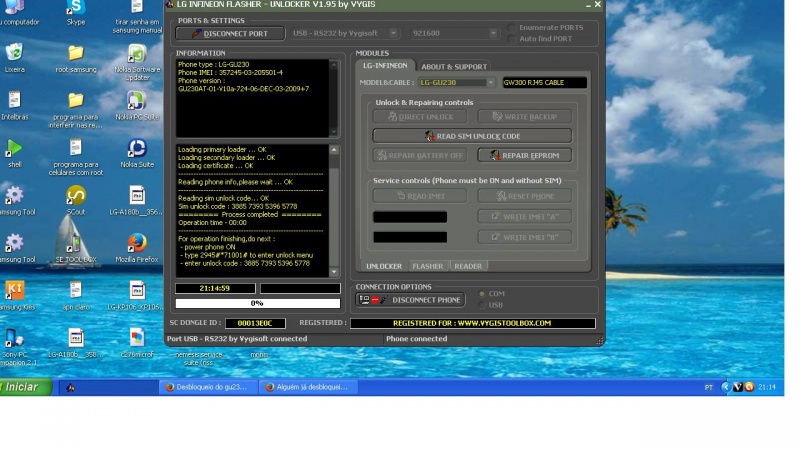Click the READ IMEI button
Image resolution: width=800 pixels, height=450 pixels.
tap(420, 196)
